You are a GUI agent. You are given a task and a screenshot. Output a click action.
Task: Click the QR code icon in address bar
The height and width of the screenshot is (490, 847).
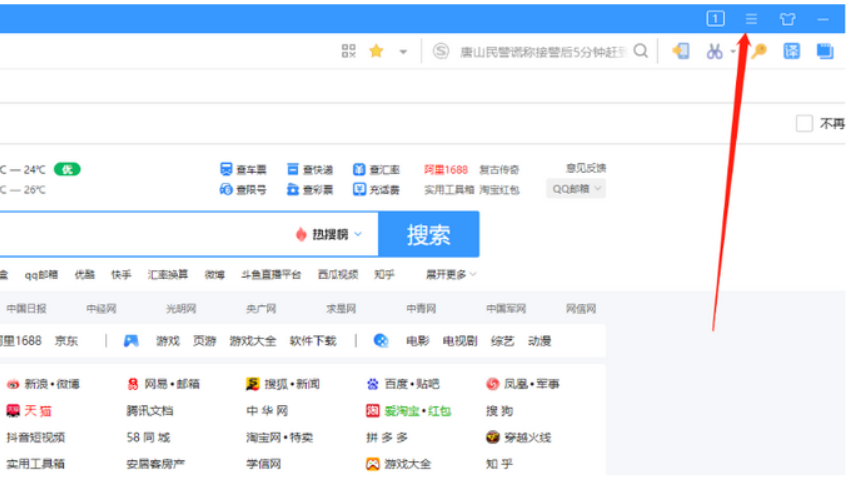coord(349,51)
